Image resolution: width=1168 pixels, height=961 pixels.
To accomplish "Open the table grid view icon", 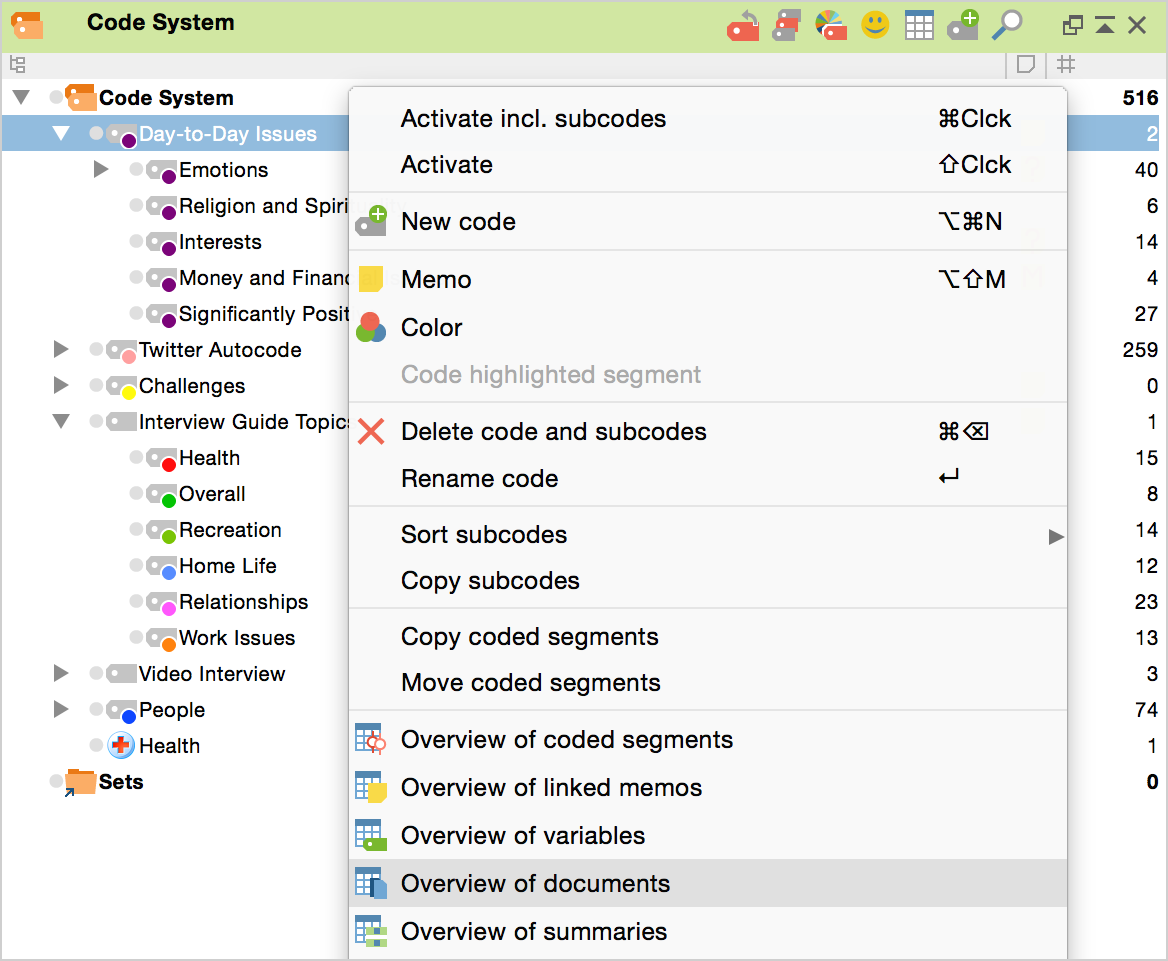I will point(919,26).
